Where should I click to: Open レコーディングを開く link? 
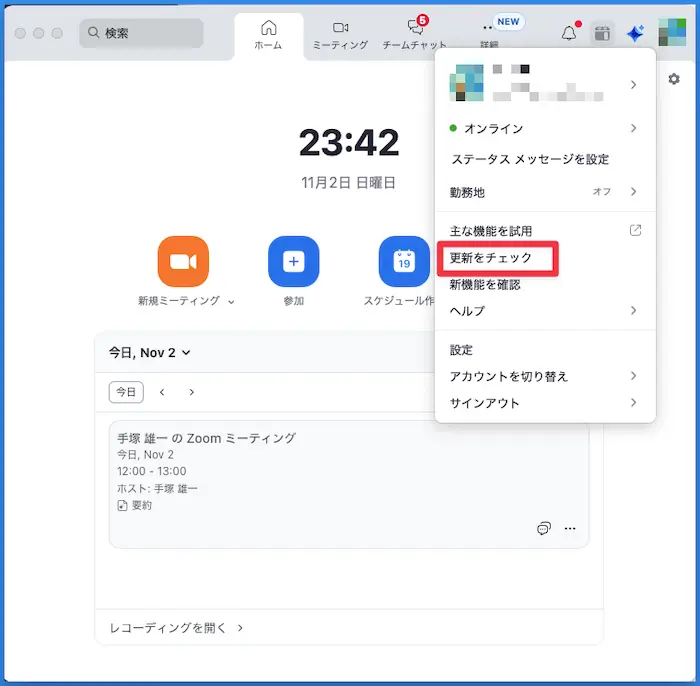tap(176, 628)
